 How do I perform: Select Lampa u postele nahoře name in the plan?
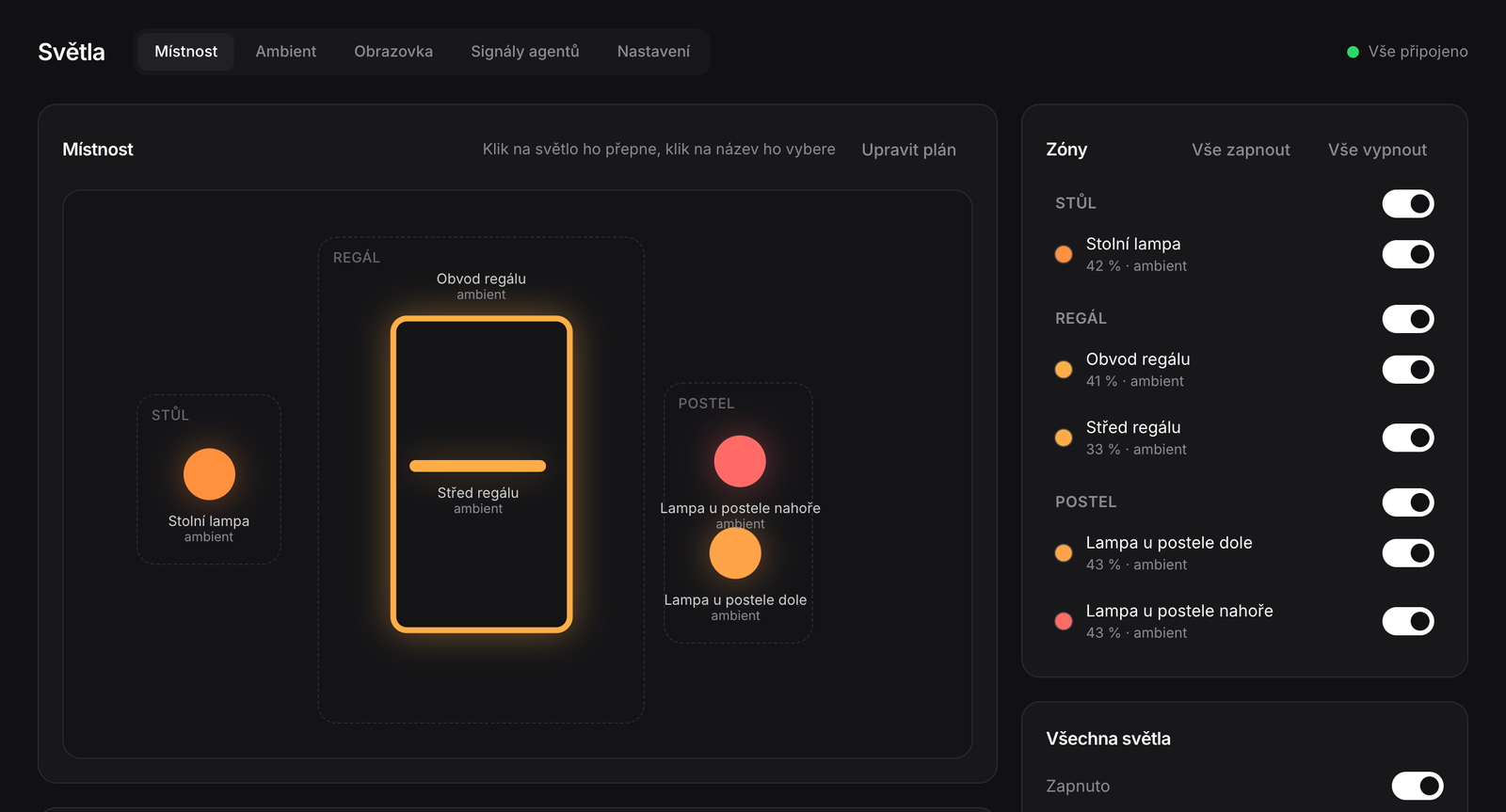tap(740, 508)
